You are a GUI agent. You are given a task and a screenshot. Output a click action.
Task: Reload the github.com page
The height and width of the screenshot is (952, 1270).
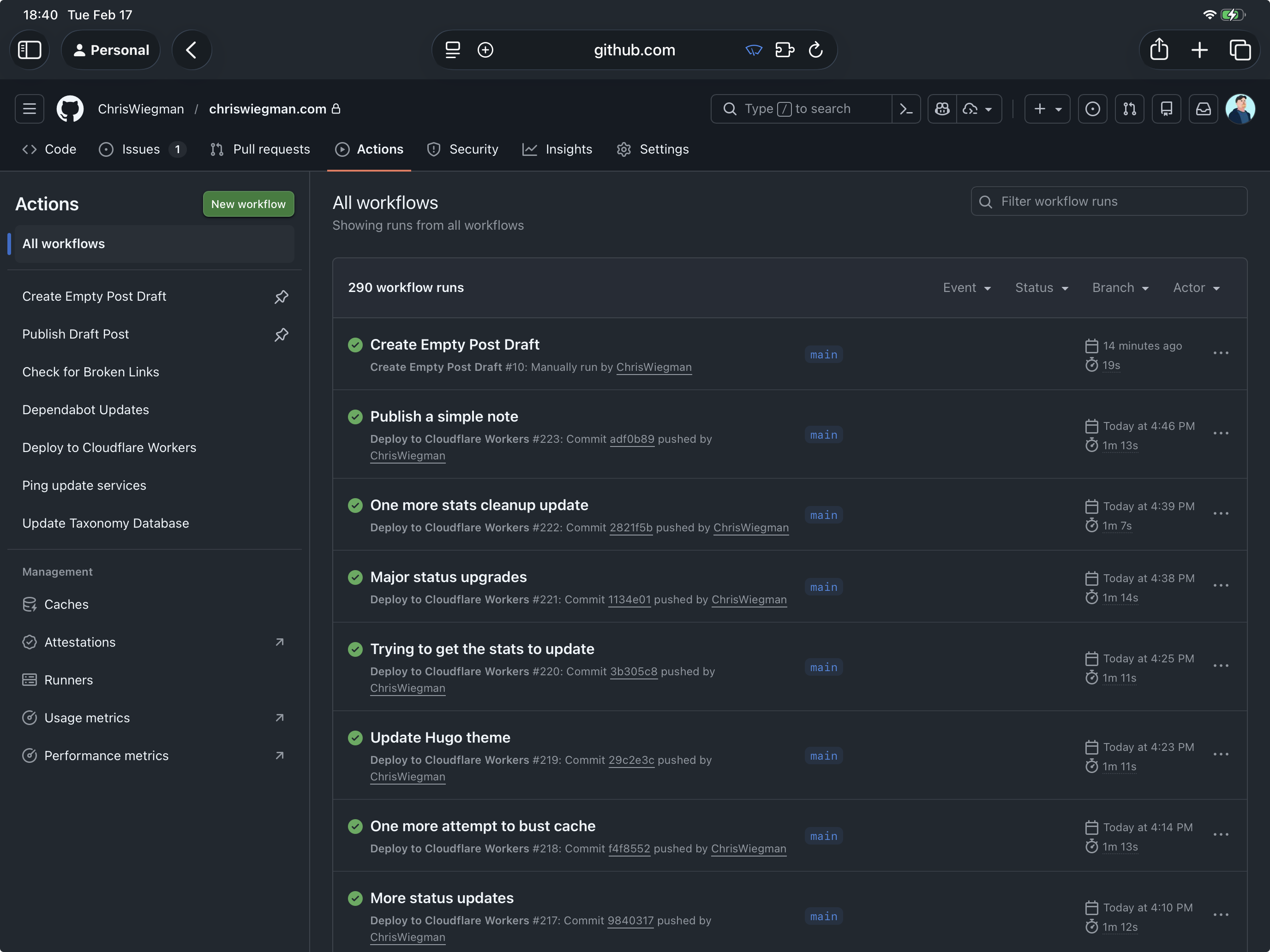point(815,50)
